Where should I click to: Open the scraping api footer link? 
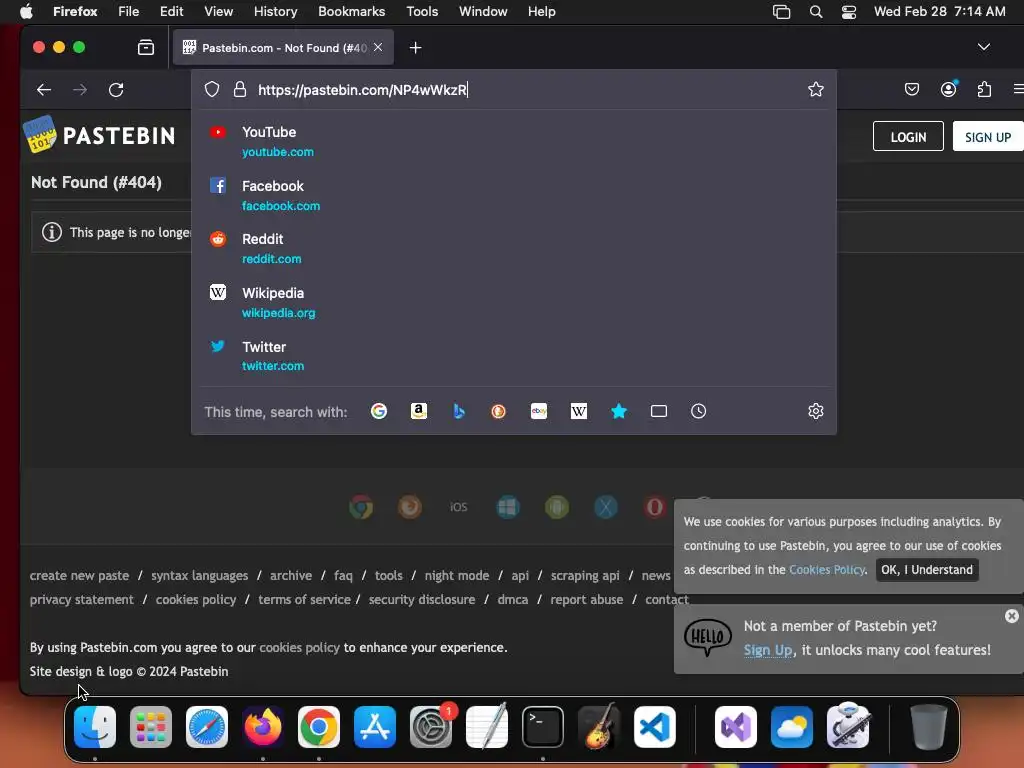(584, 575)
